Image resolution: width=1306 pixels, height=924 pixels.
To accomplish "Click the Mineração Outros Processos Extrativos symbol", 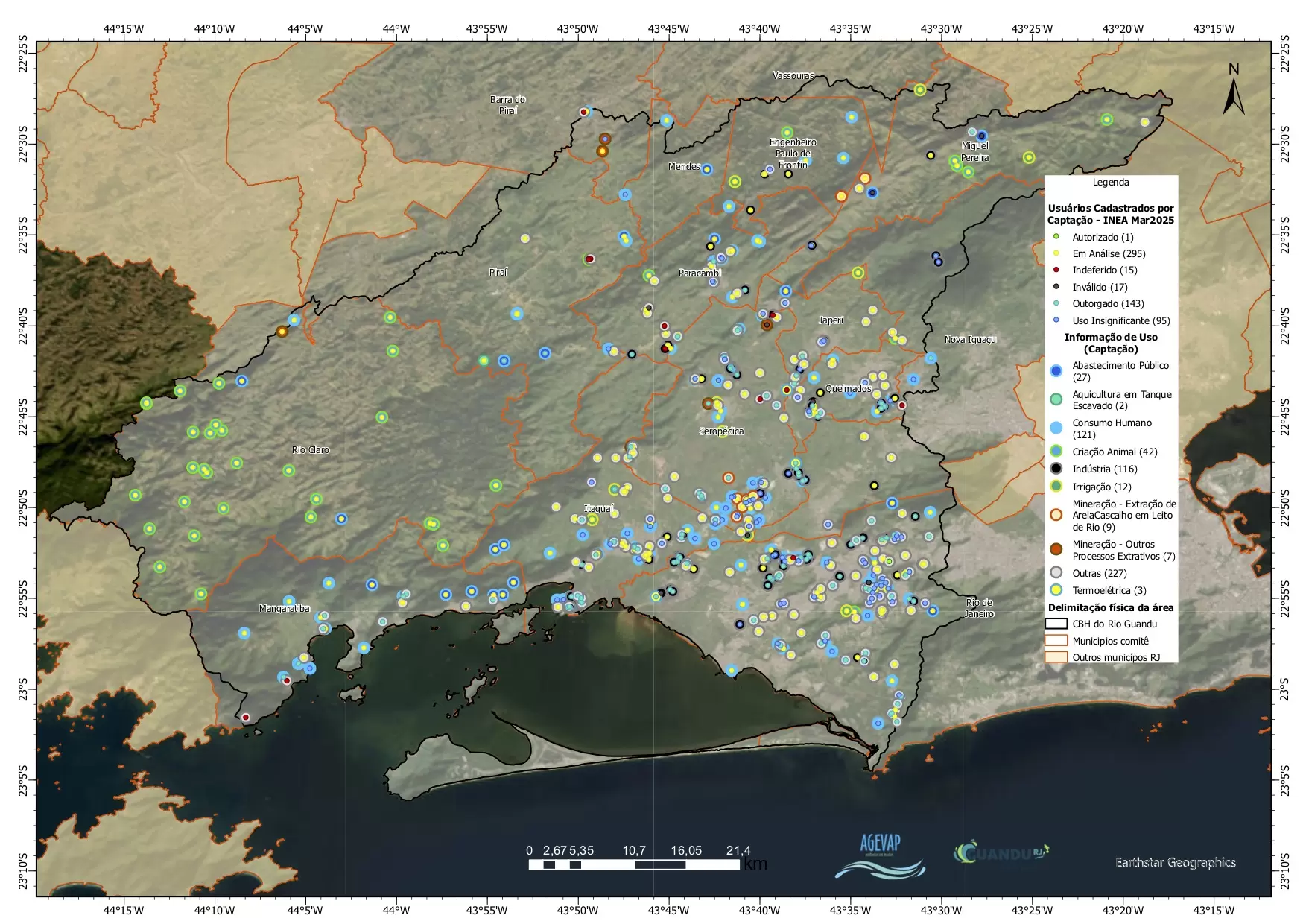I will [x=1056, y=550].
